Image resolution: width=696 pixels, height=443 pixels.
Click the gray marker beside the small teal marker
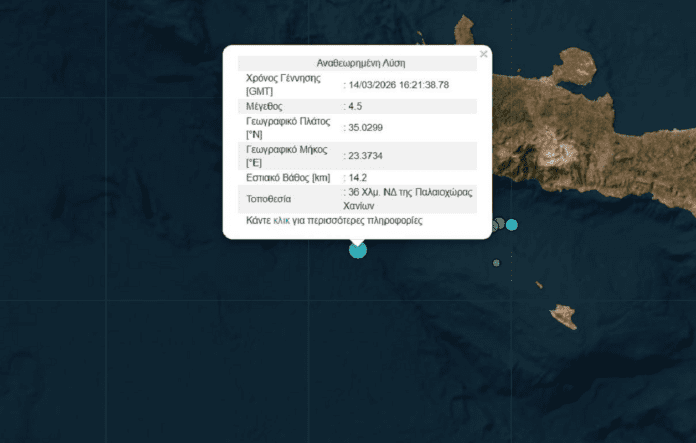click(499, 225)
